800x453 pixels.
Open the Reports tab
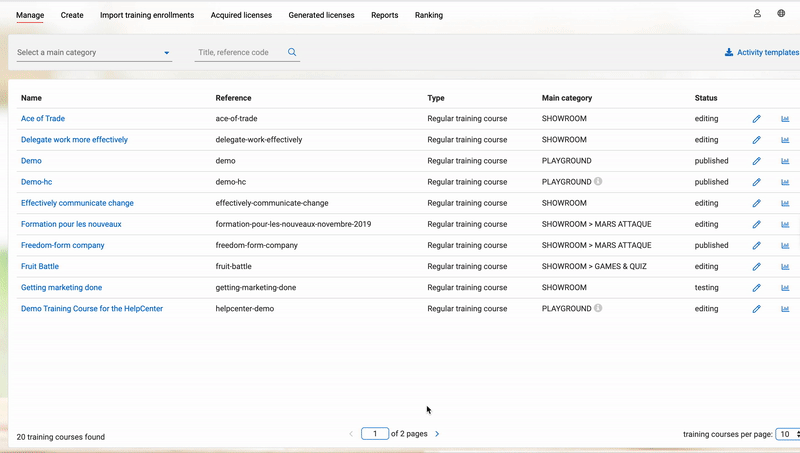click(x=385, y=15)
